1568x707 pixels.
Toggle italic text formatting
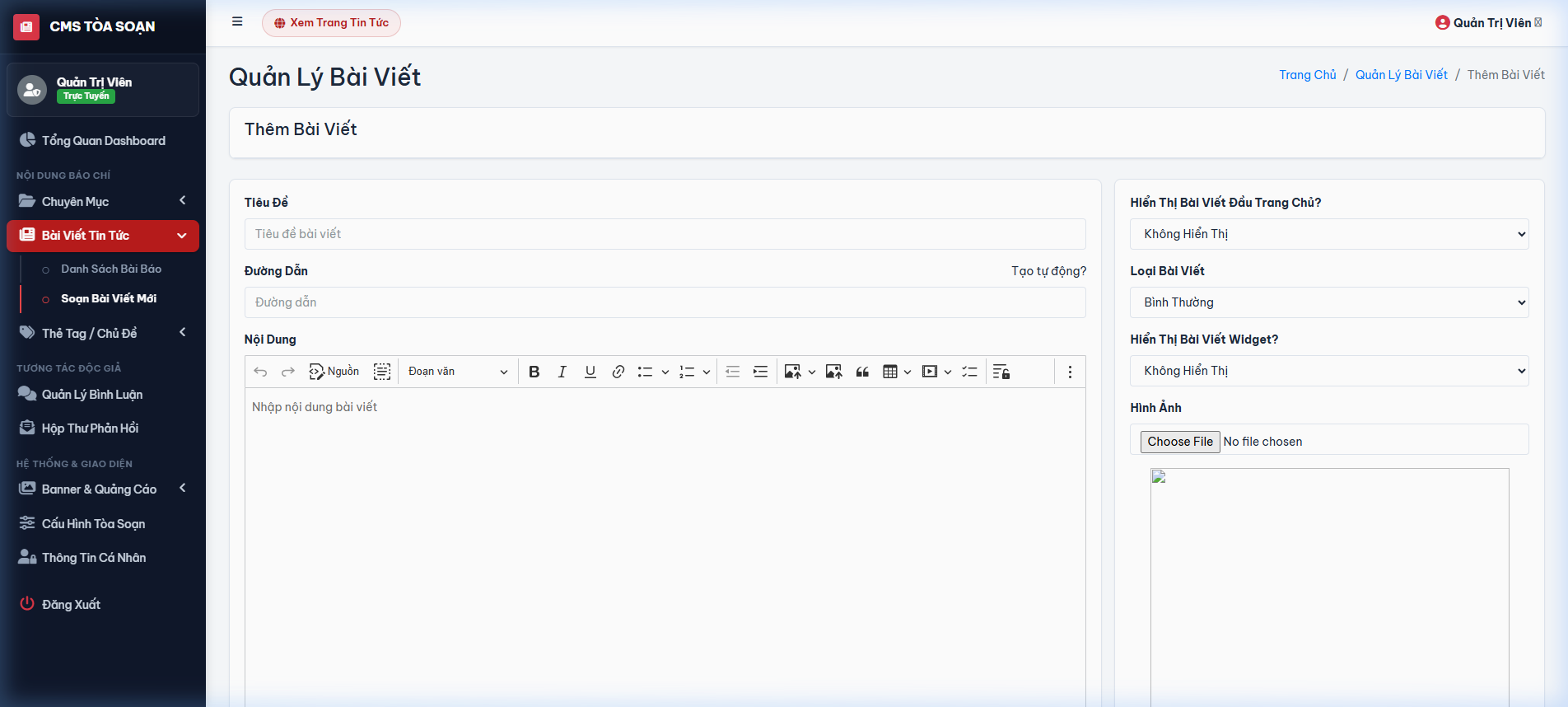562,372
